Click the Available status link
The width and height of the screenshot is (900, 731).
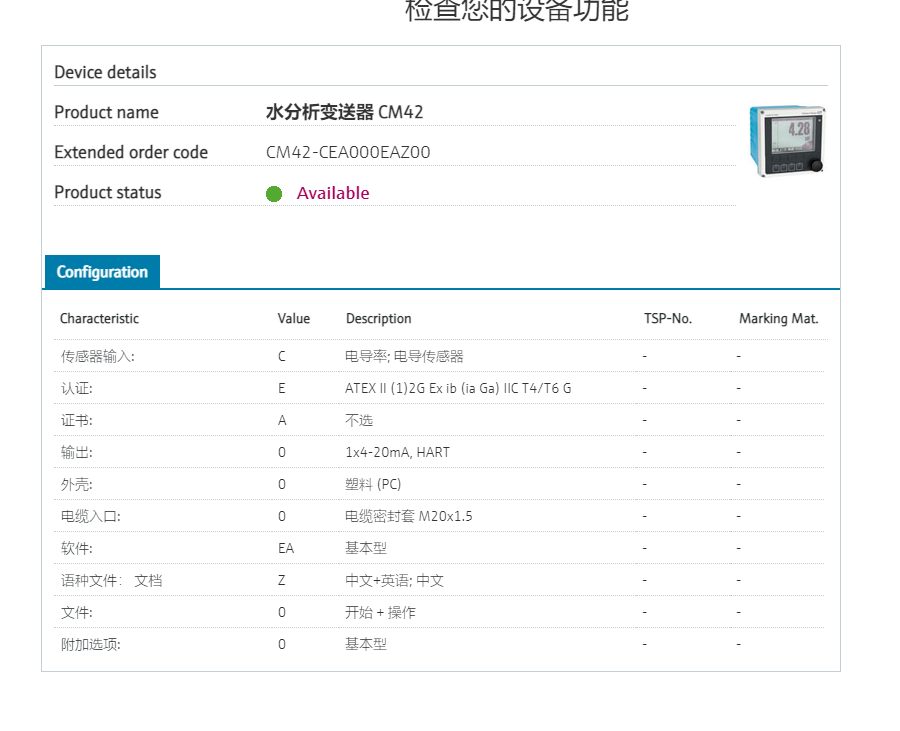333,193
